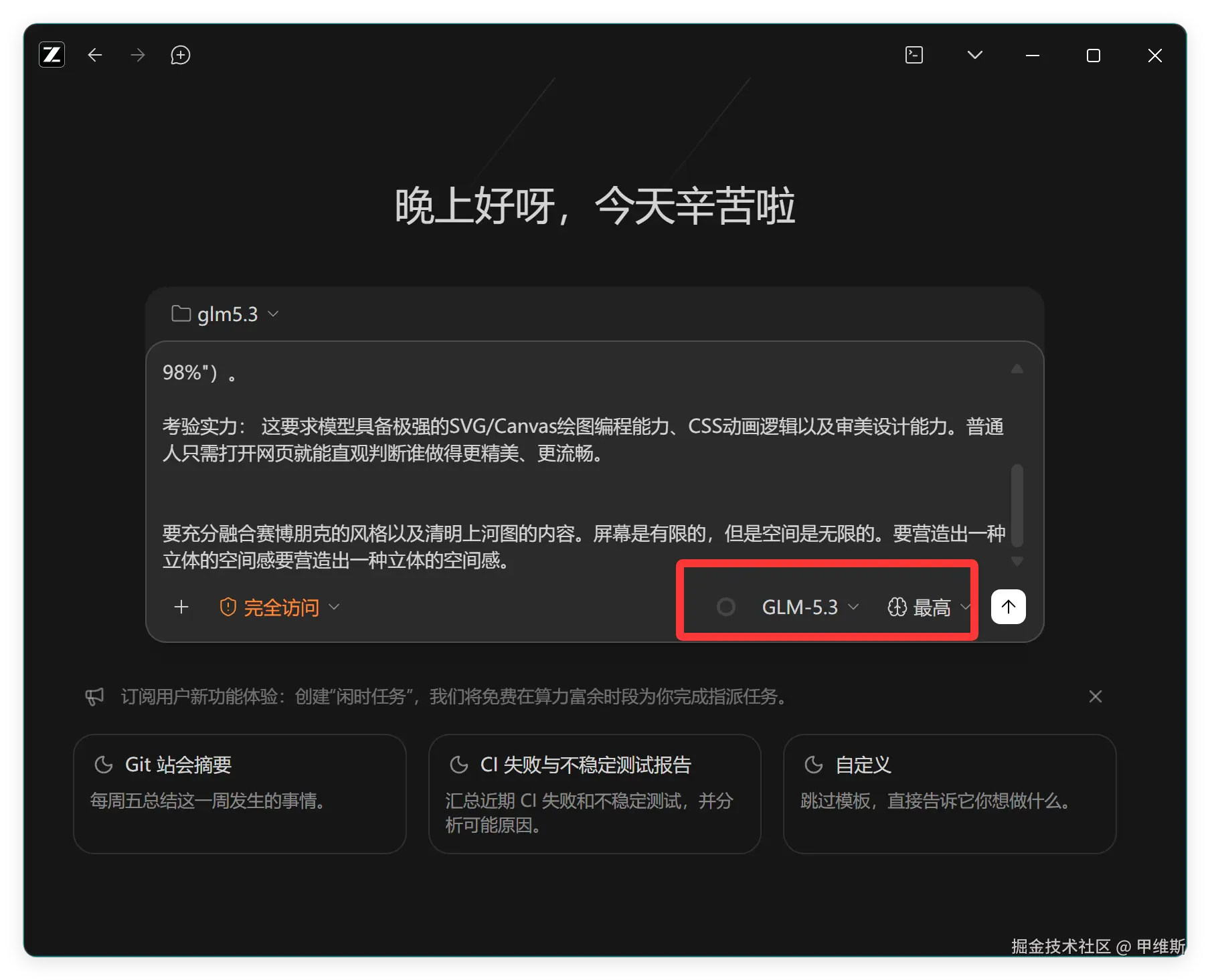Screen dimensions: 1210x980
Task: Minimize the application window
Action: [1033, 56]
